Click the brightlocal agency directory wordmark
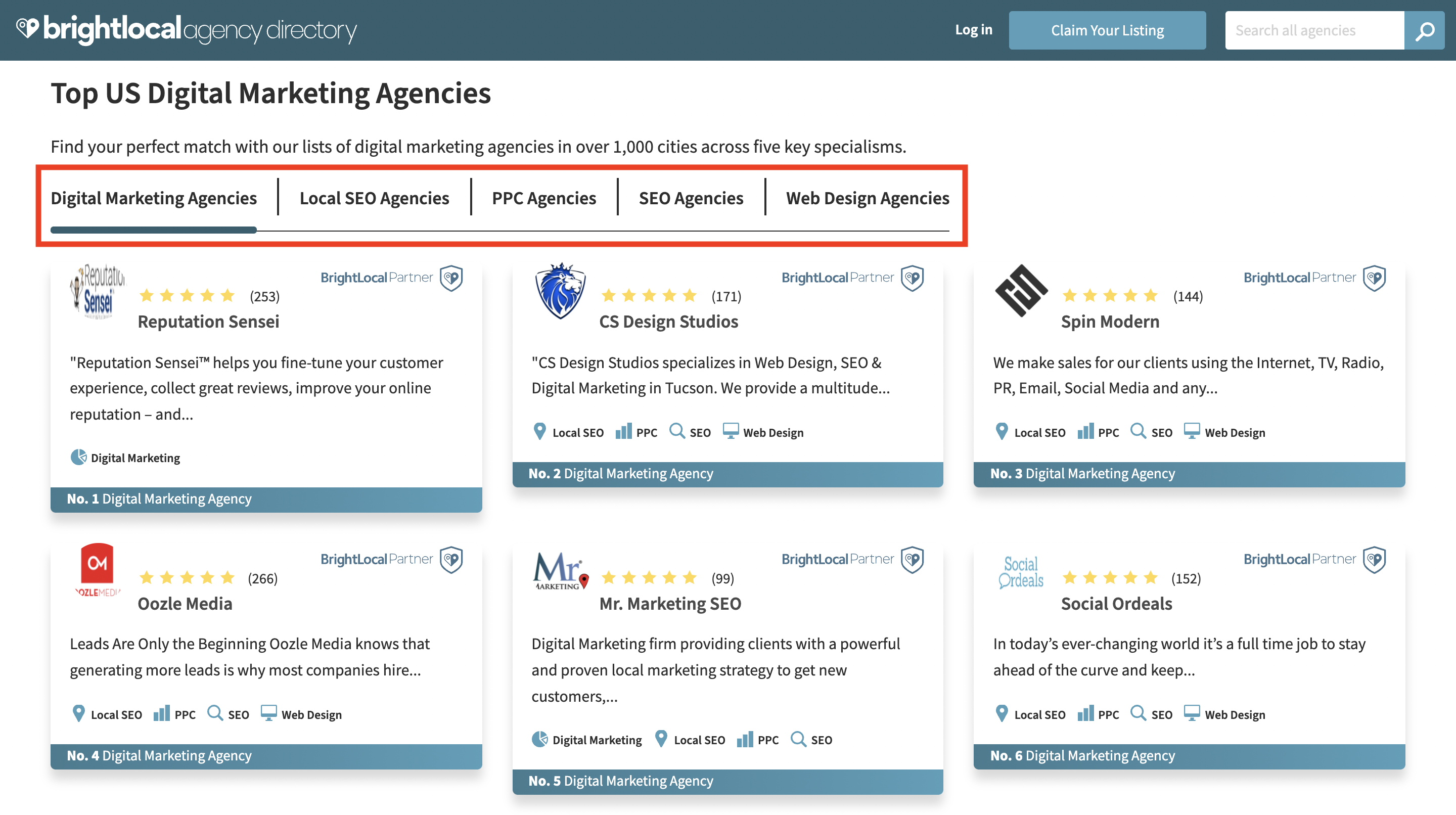The image size is (1456, 815). pyautogui.click(x=200, y=29)
